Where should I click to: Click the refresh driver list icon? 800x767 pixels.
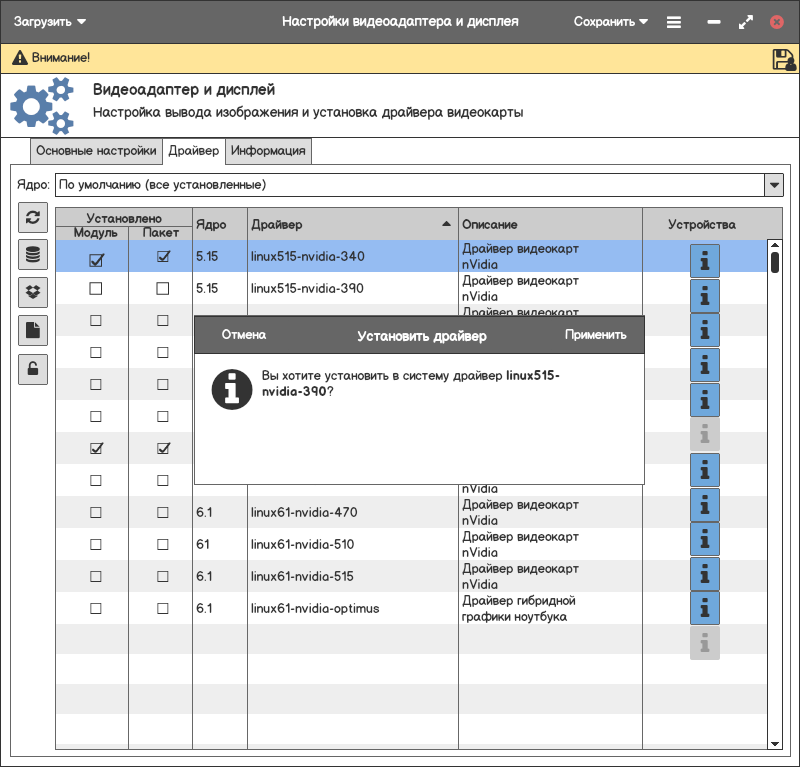[x=33, y=217]
